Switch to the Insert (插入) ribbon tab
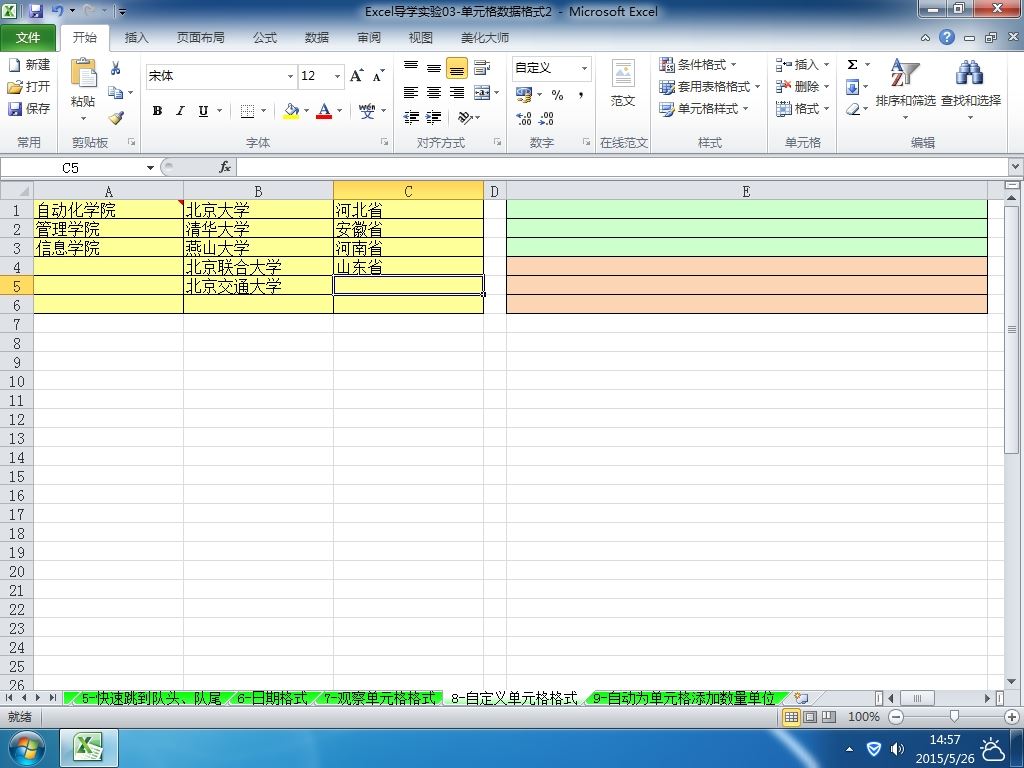This screenshot has width=1024, height=768. pyautogui.click(x=136, y=38)
